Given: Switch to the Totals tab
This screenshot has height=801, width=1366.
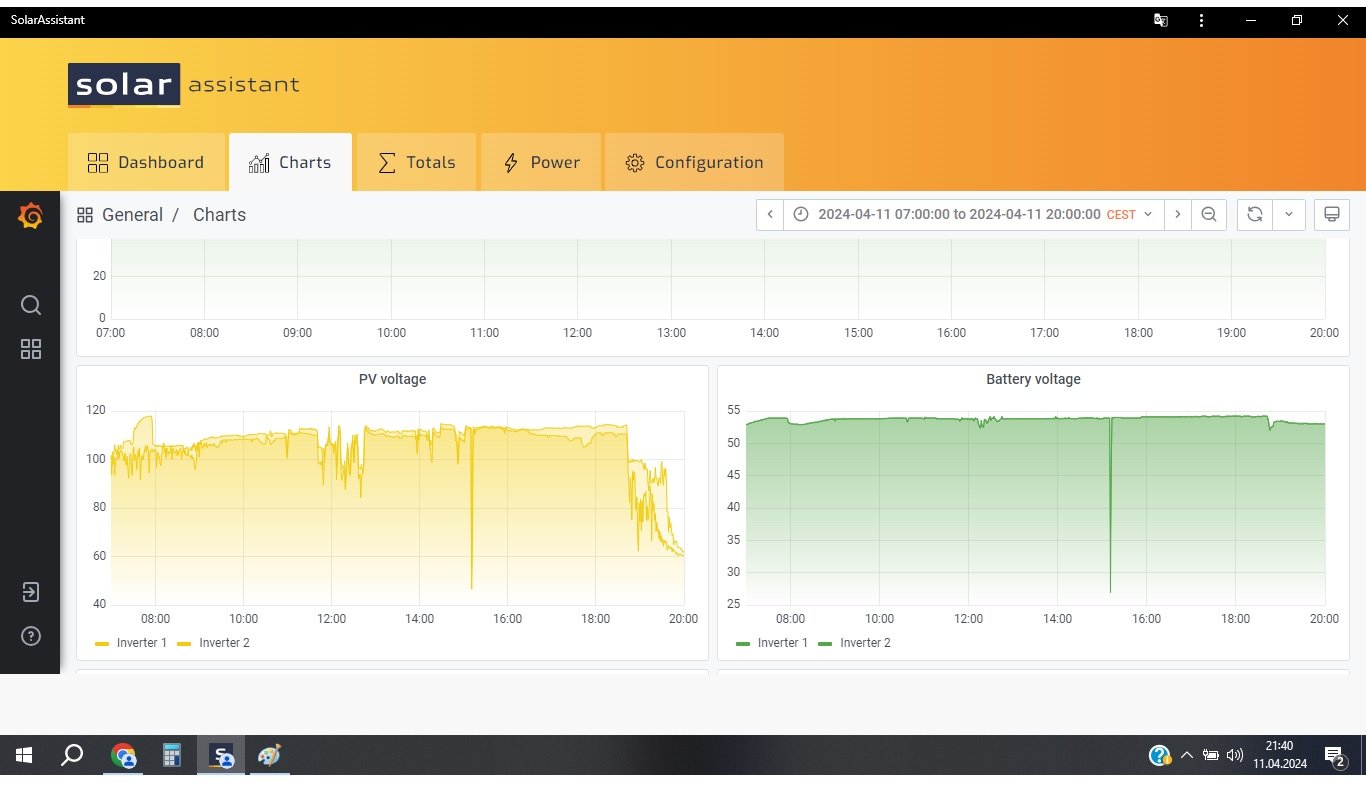Looking at the screenshot, I should point(416,163).
